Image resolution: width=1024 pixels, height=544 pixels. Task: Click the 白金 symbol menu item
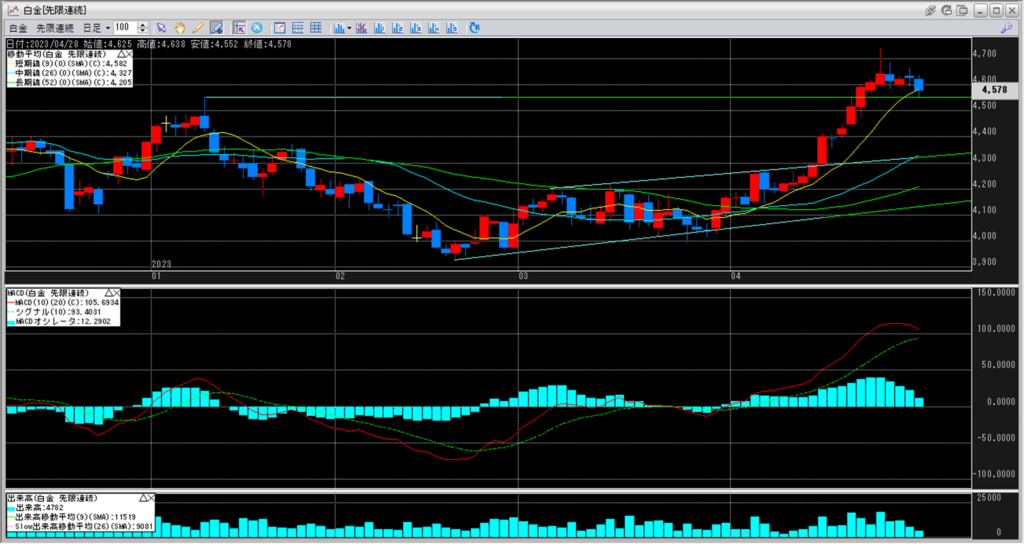17,27
